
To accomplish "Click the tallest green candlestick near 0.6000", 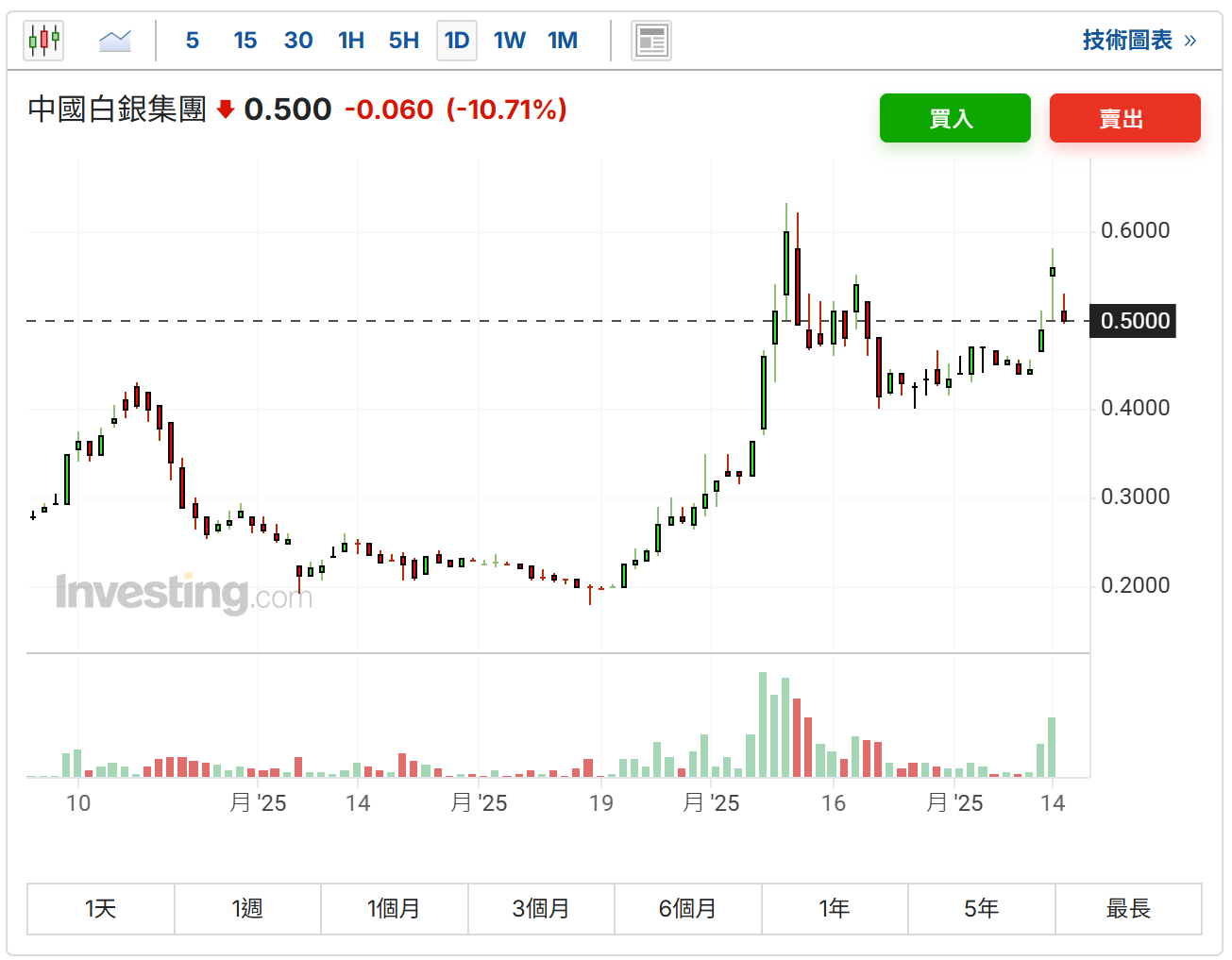I will pyautogui.click(x=786, y=262).
